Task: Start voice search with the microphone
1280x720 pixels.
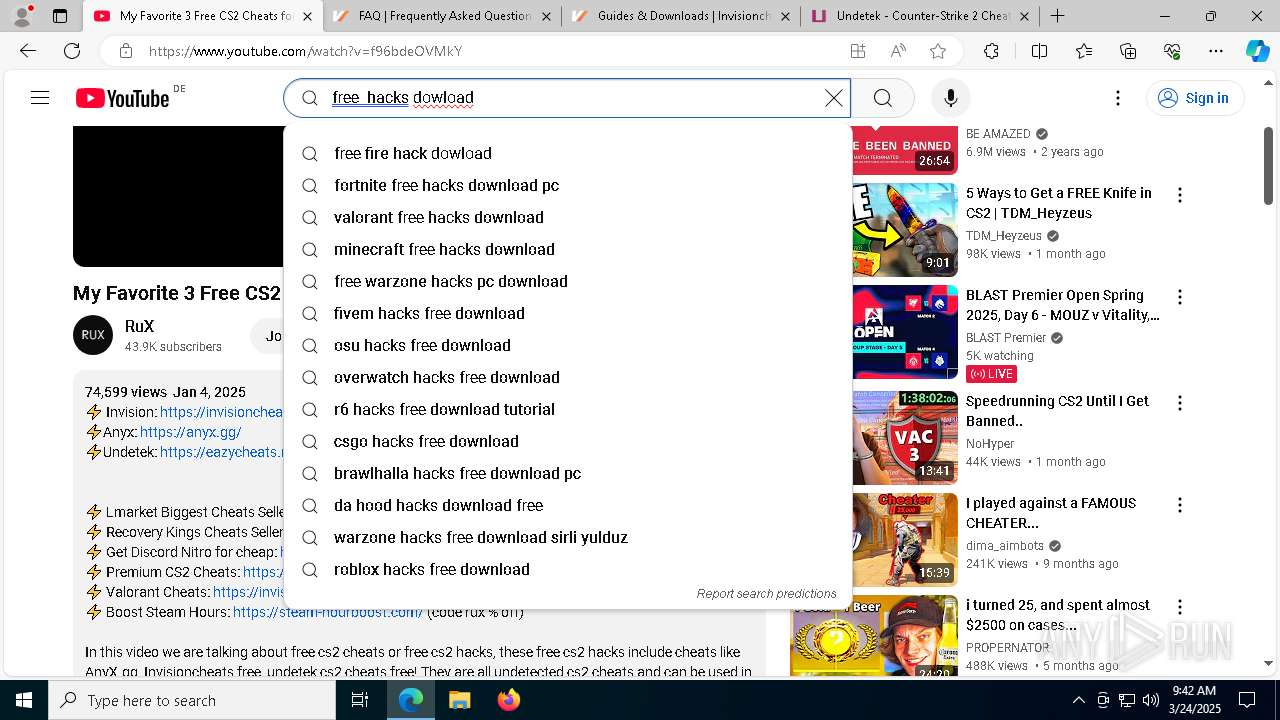Action: point(951,98)
